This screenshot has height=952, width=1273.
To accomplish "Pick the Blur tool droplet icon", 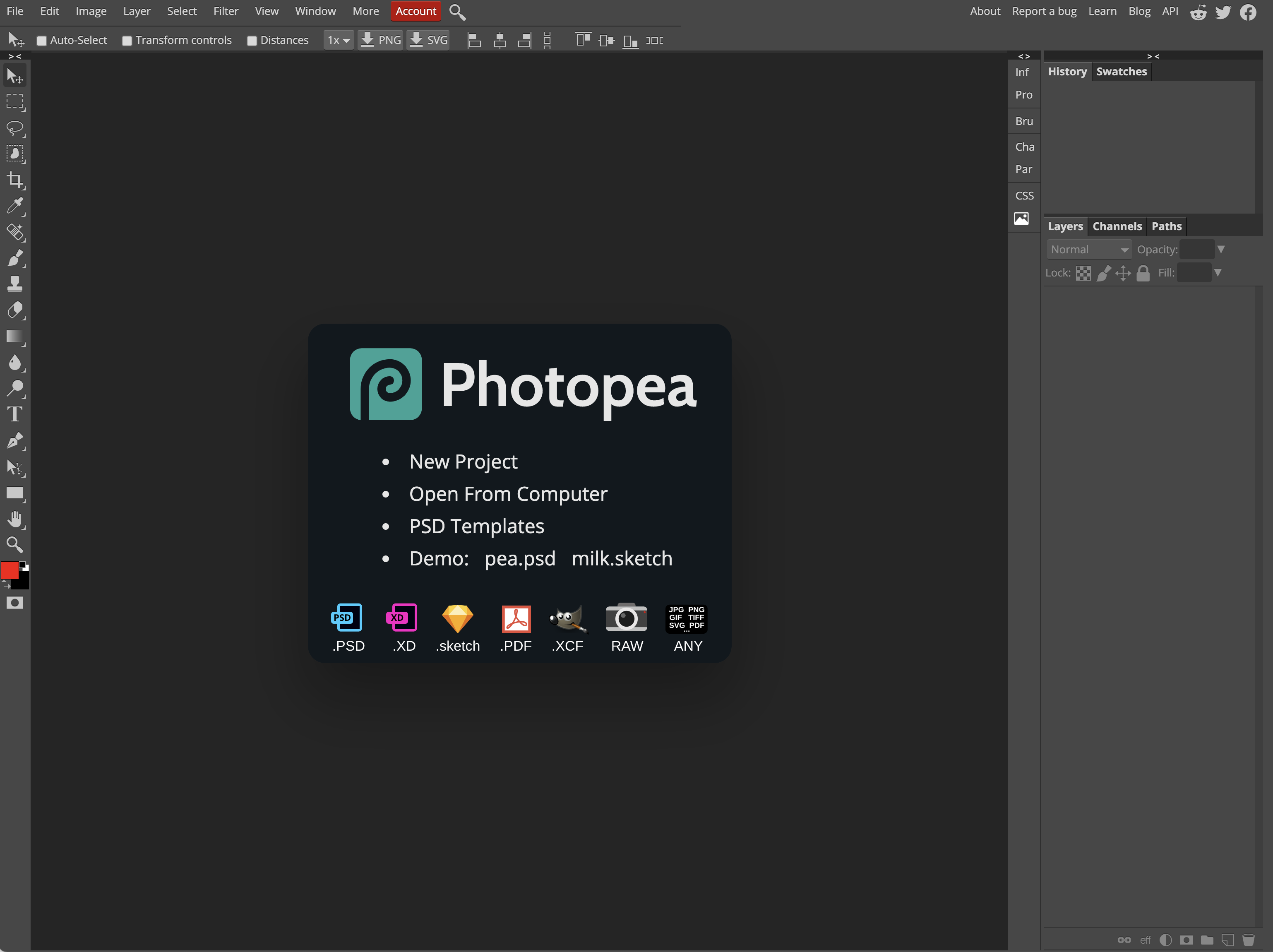I will (15, 363).
